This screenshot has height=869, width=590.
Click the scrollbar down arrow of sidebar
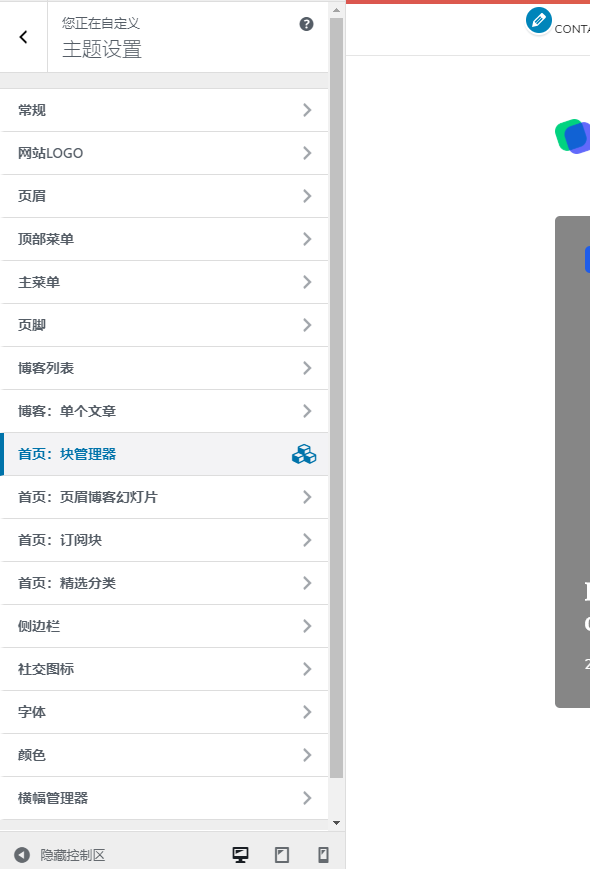tap(336, 823)
